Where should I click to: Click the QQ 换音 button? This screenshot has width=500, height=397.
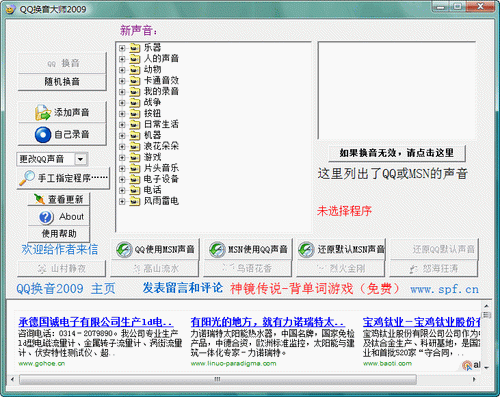62,63
